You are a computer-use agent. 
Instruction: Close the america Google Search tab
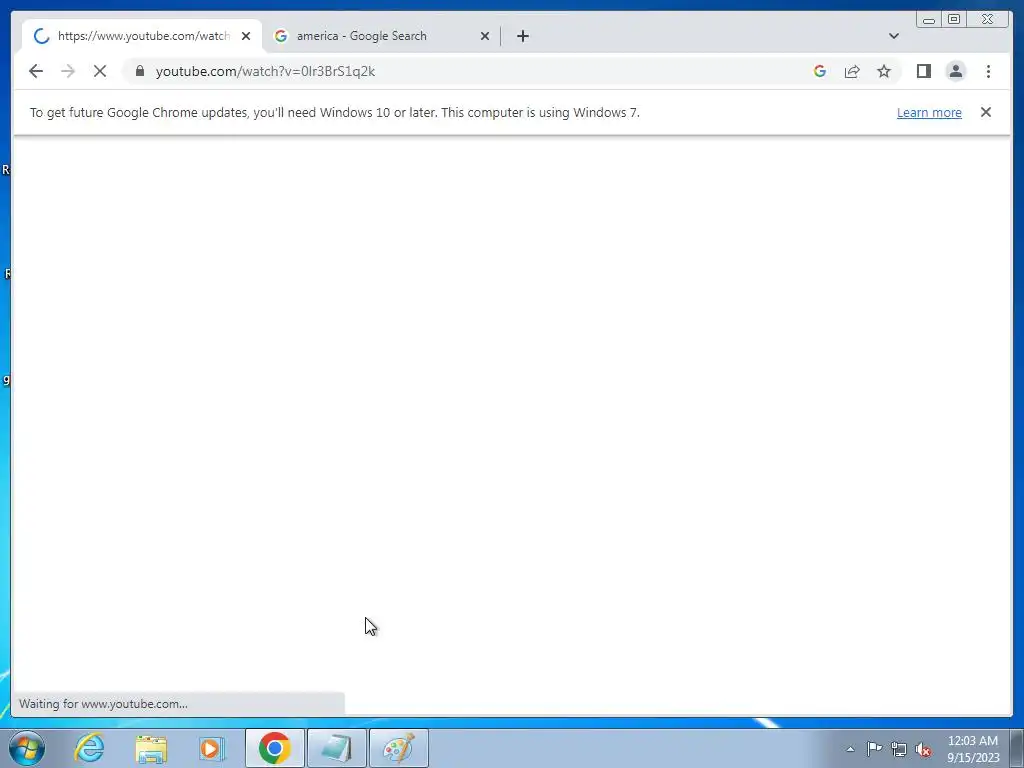(485, 36)
